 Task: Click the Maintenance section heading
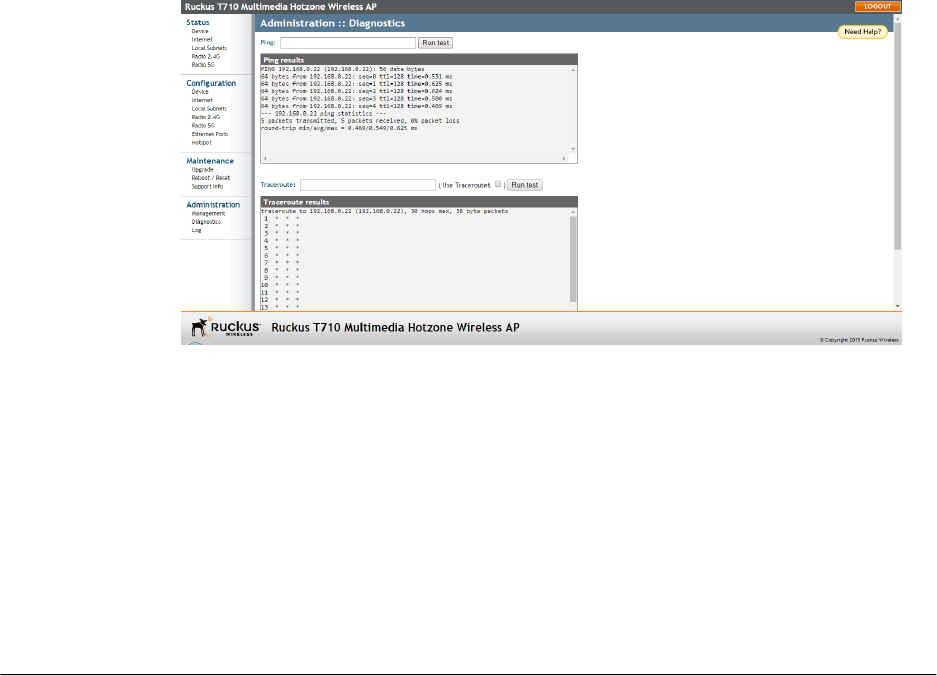point(210,161)
